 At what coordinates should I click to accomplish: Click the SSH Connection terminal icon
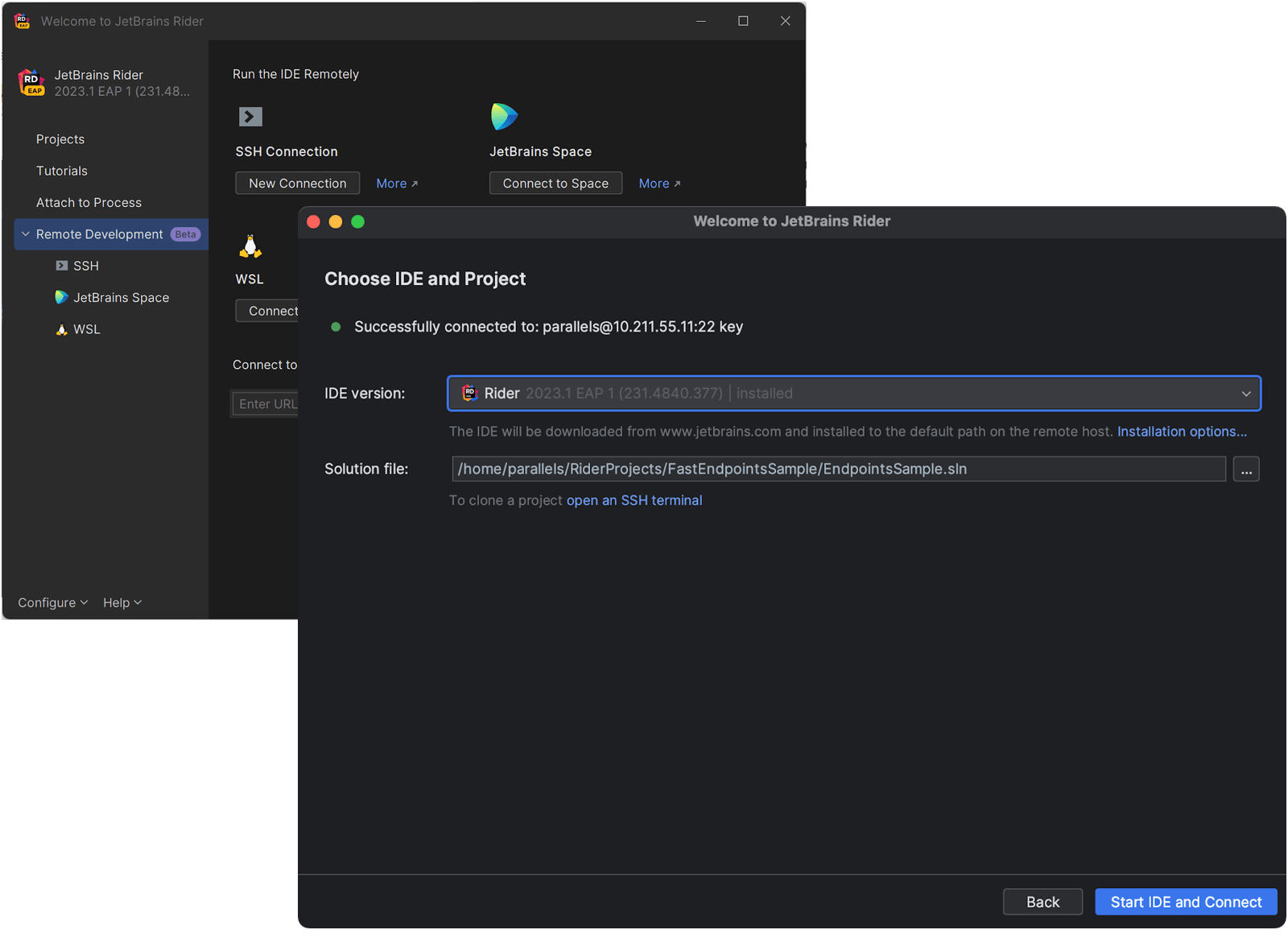pyautogui.click(x=250, y=117)
